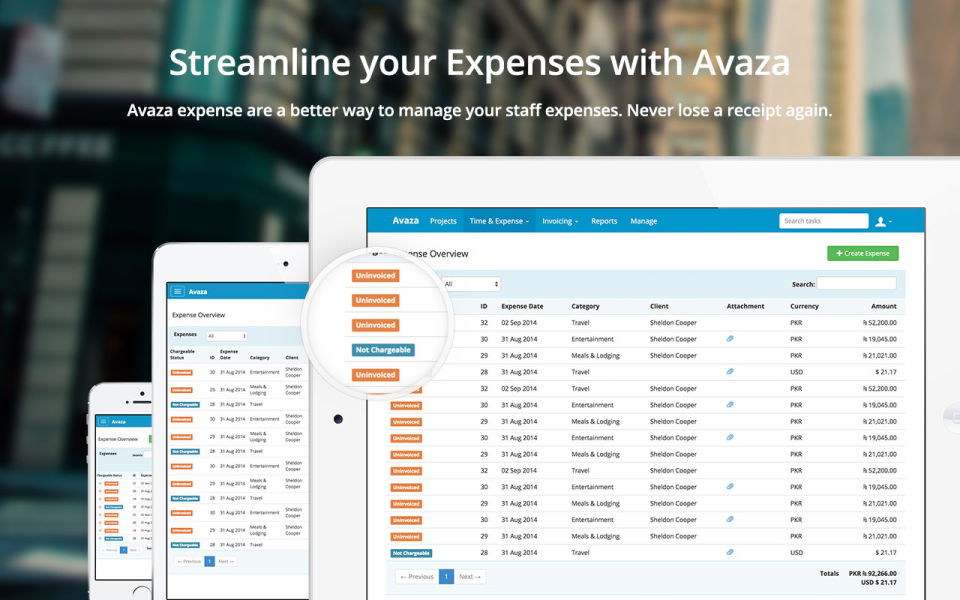Select page 1 on the phone pagination
Image resolution: width=960 pixels, height=600 pixels.
pos(123,550)
